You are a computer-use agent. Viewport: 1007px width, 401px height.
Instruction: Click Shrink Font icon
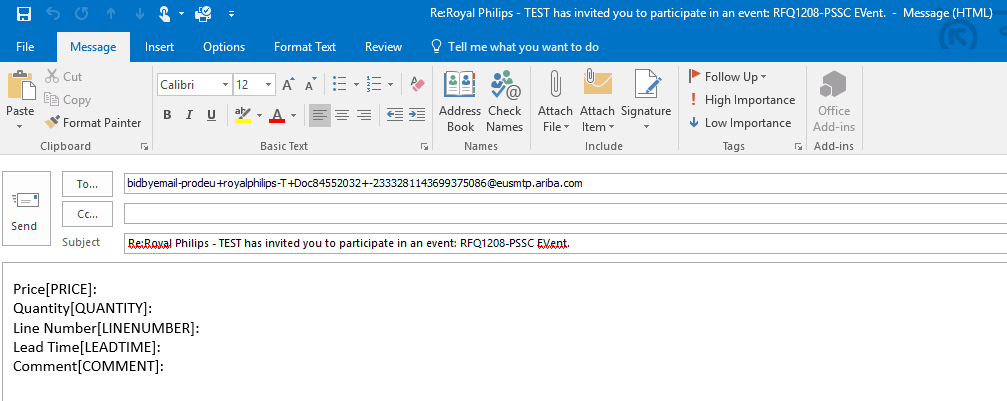coord(311,85)
